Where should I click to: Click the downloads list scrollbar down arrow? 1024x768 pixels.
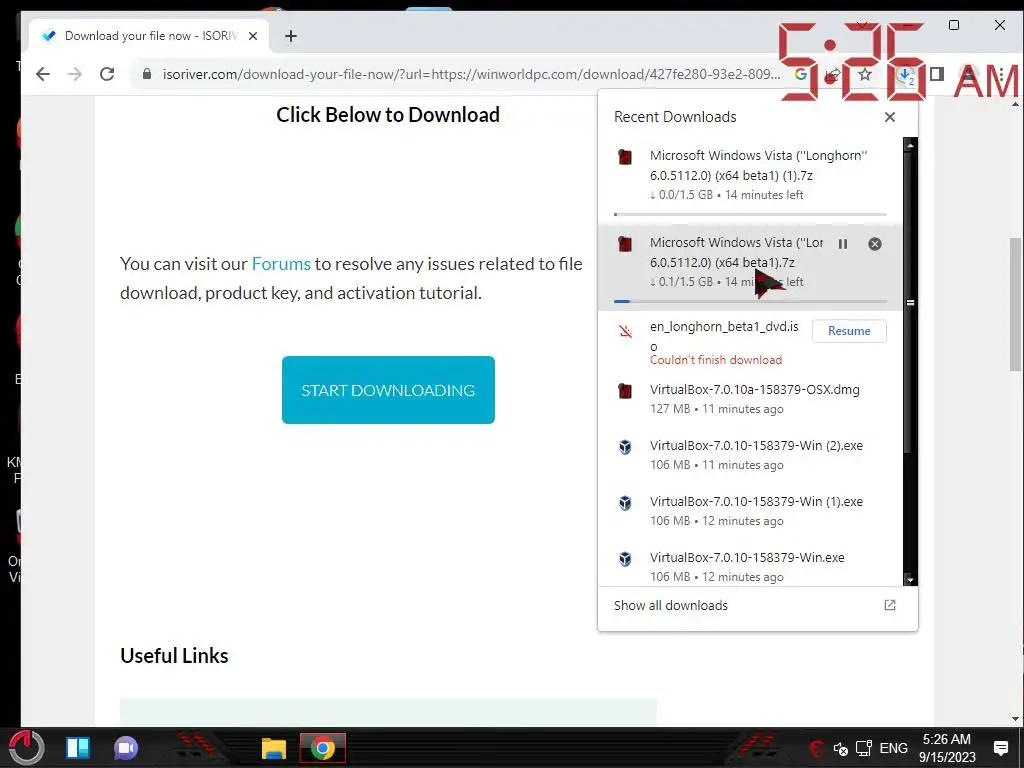(910, 580)
